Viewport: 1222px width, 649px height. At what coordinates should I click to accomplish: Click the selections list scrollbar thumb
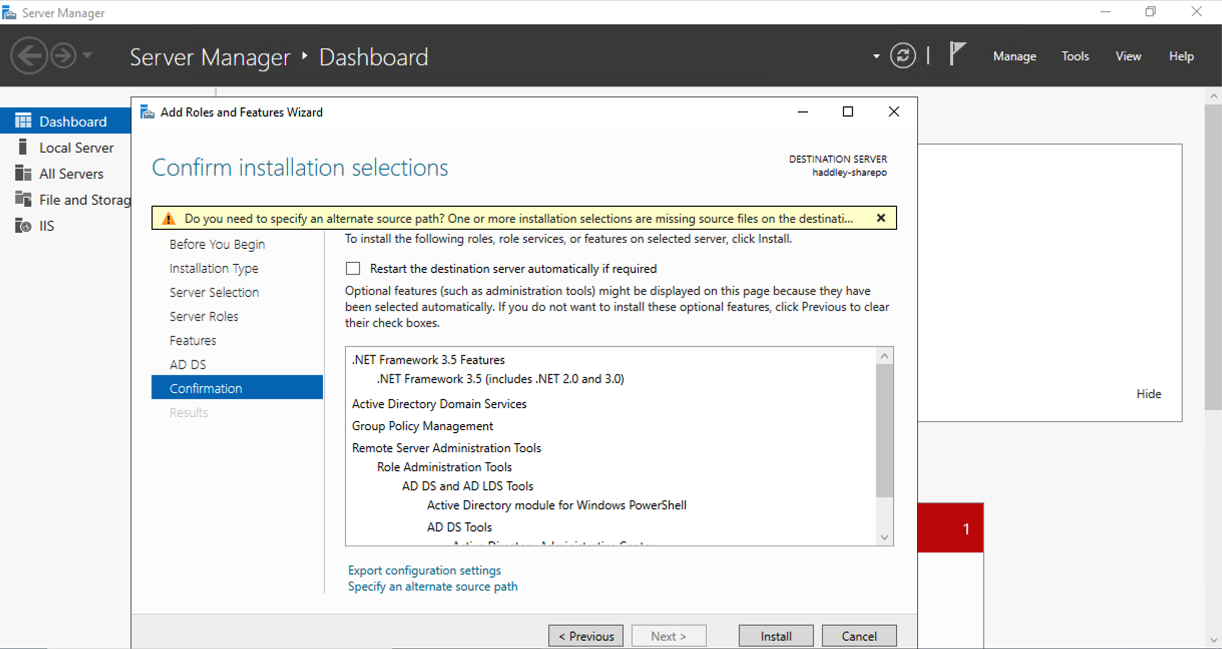(884, 431)
